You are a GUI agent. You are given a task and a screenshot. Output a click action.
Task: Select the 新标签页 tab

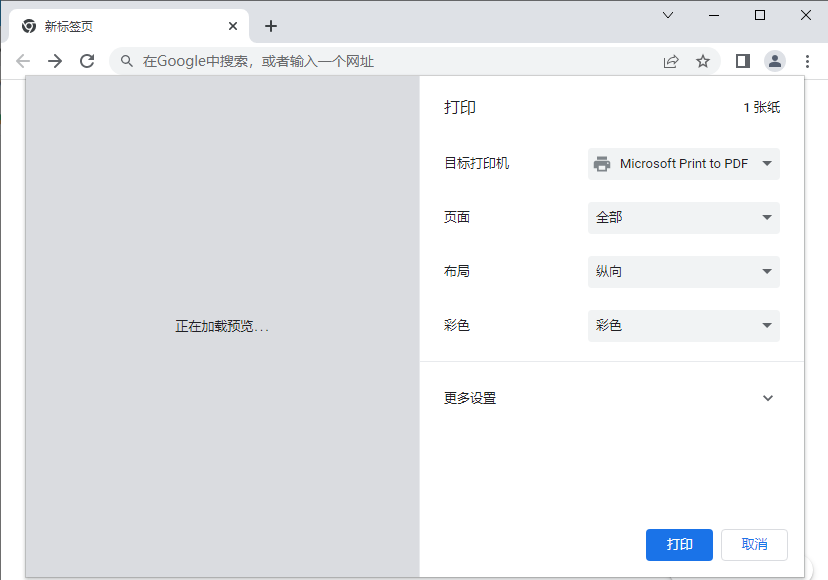(x=129, y=26)
